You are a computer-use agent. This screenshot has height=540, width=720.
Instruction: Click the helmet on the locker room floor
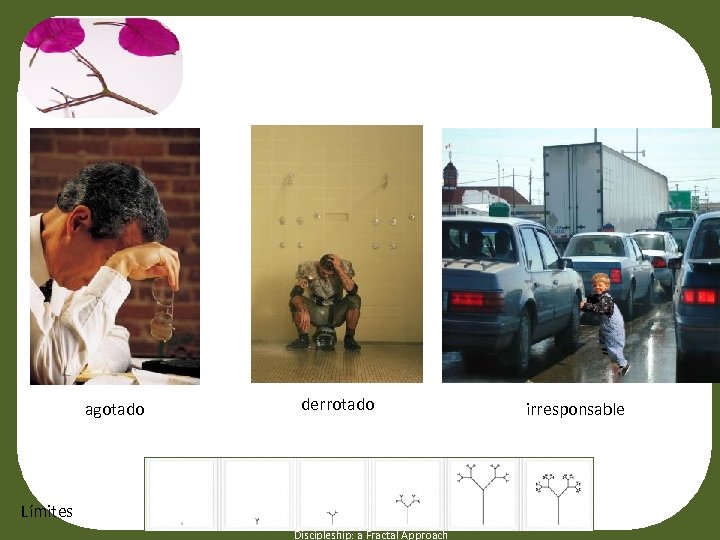click(x=325, y=339)
